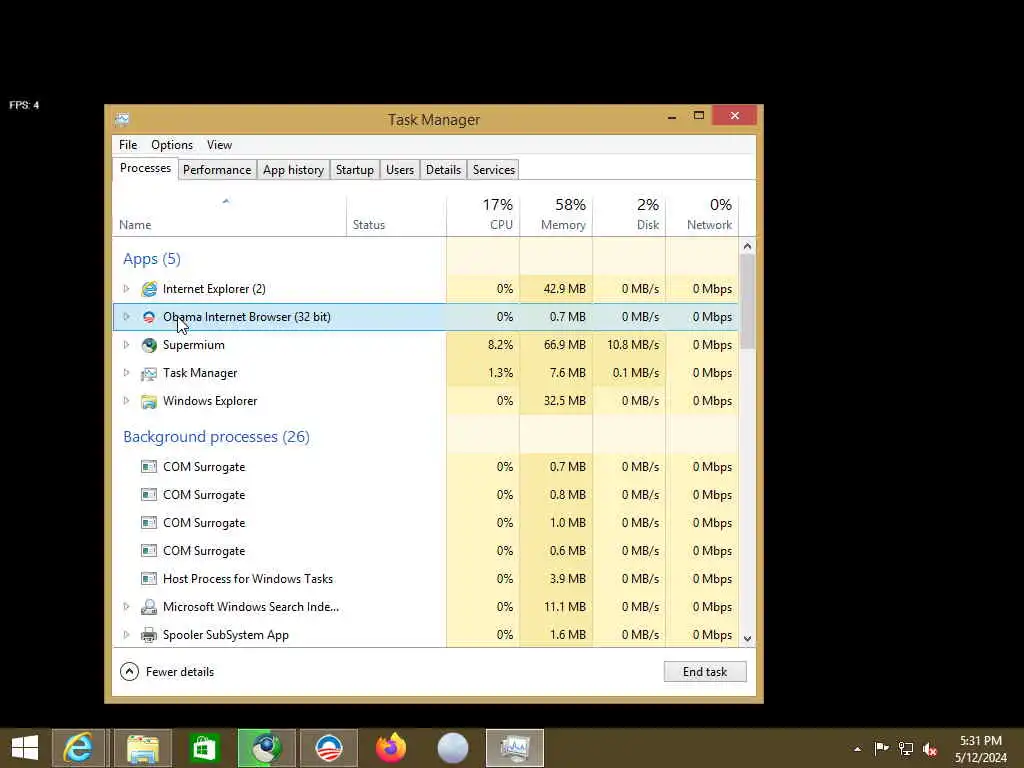Click the Host Process for Windows Tasks icon
This screenshot has width=1024, height=768.
[149, 579]
